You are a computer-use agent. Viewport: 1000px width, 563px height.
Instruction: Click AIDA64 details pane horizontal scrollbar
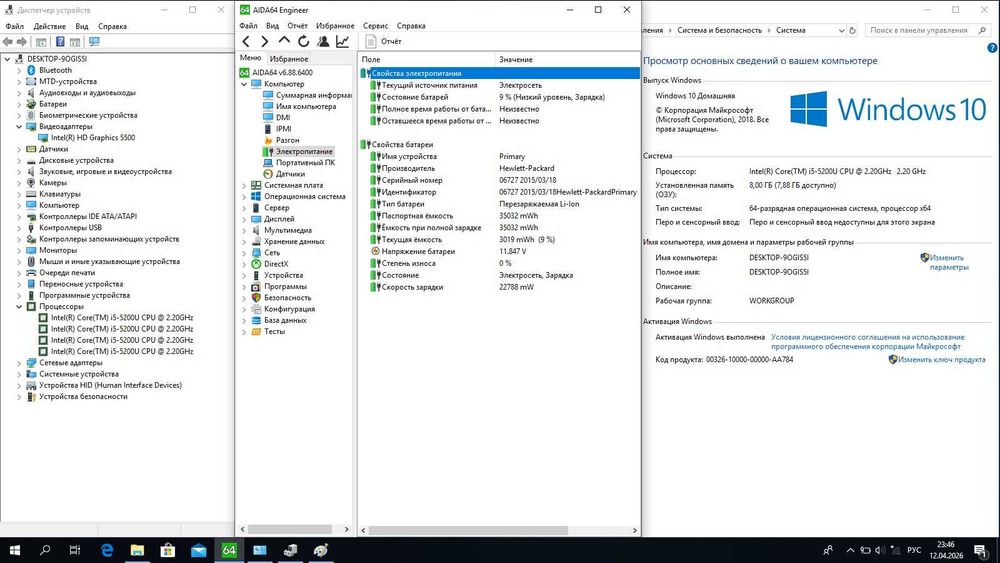[x=468, y=530]
